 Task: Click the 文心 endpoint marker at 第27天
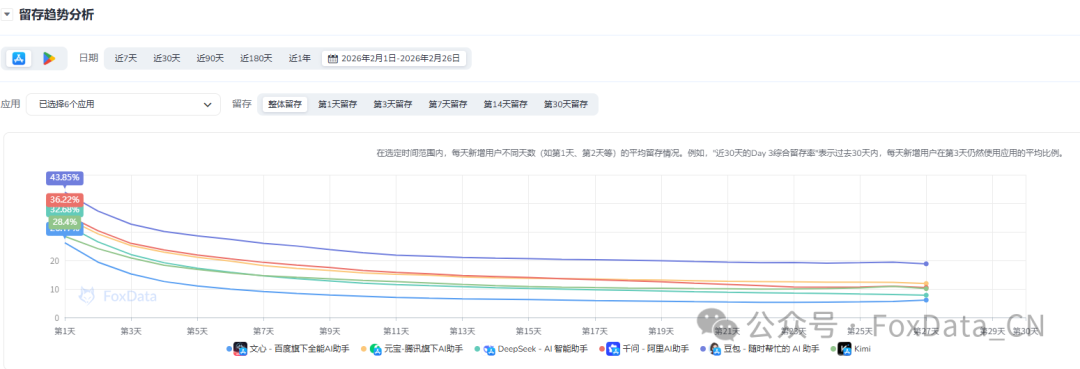pyautogui.click(x=926, y=299)
